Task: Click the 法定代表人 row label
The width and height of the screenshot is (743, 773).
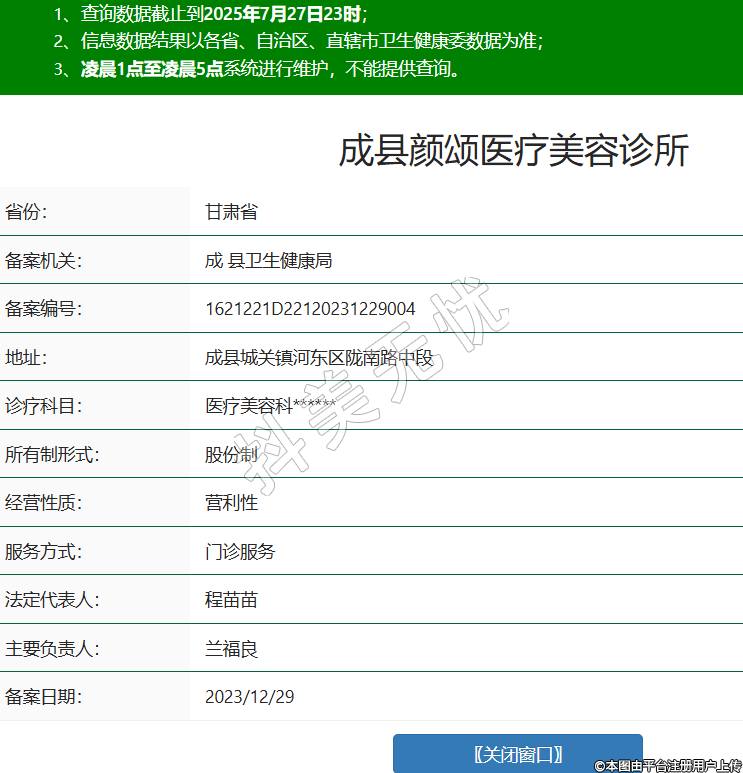Action: click(52, 600)
